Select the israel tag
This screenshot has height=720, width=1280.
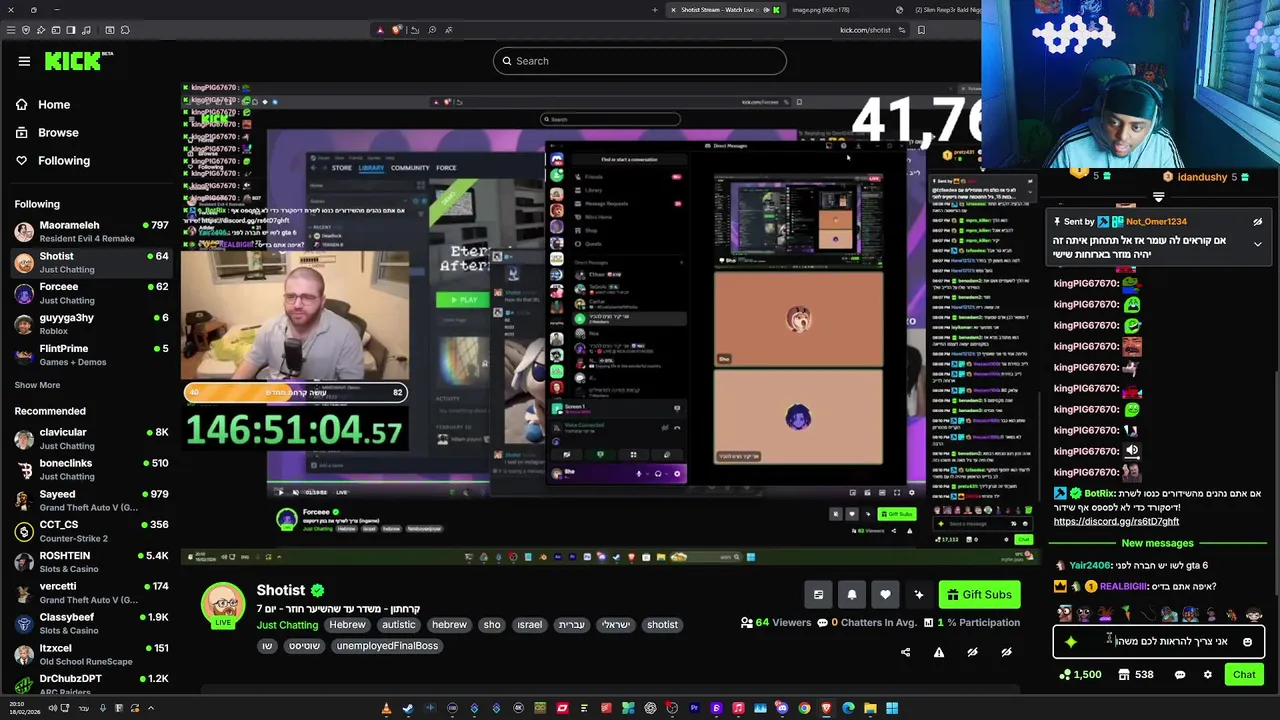pyautogui.click(x=529, y=625)
